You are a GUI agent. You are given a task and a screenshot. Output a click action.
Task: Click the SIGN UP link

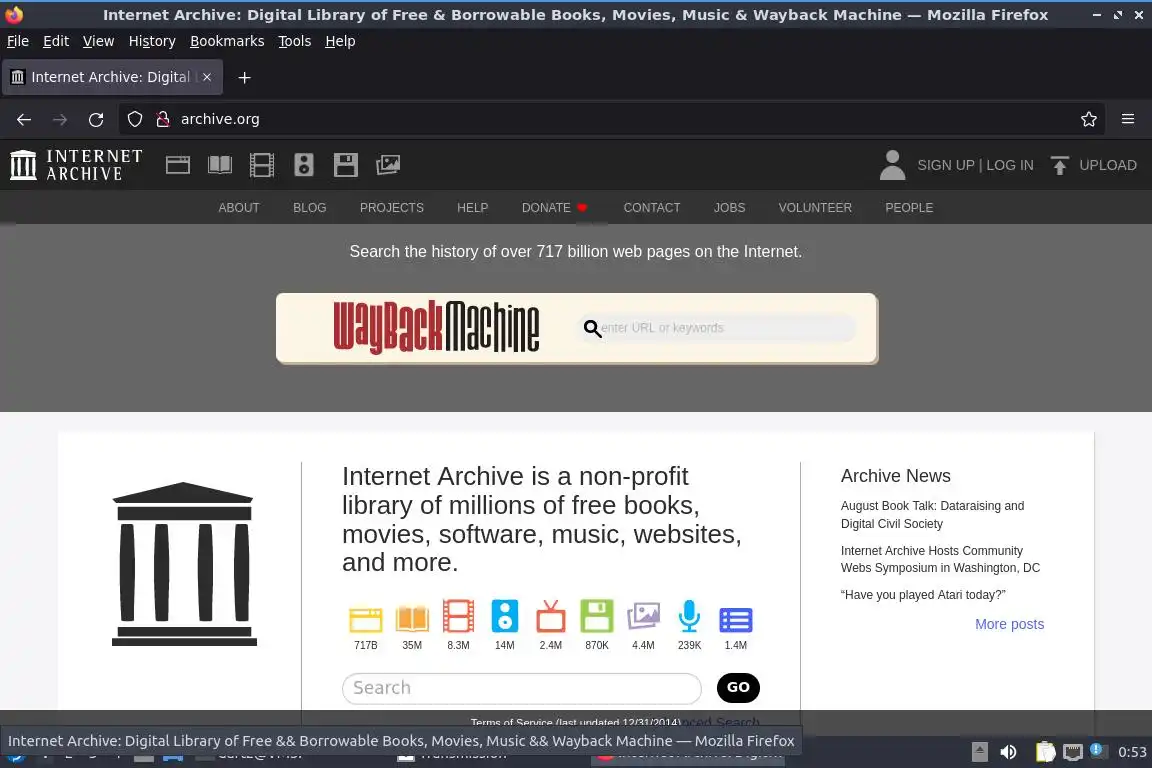click(946, 165)
